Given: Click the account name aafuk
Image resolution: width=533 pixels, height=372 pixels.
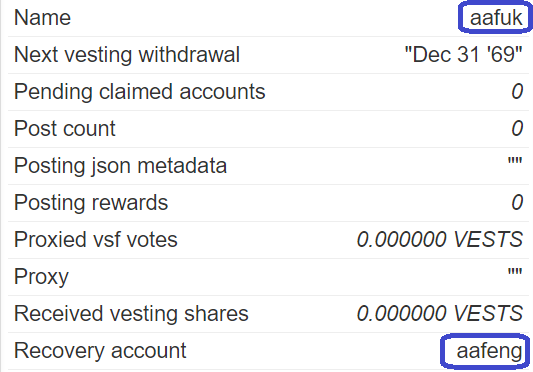Looking at the screenshot, I should point(496,18).
